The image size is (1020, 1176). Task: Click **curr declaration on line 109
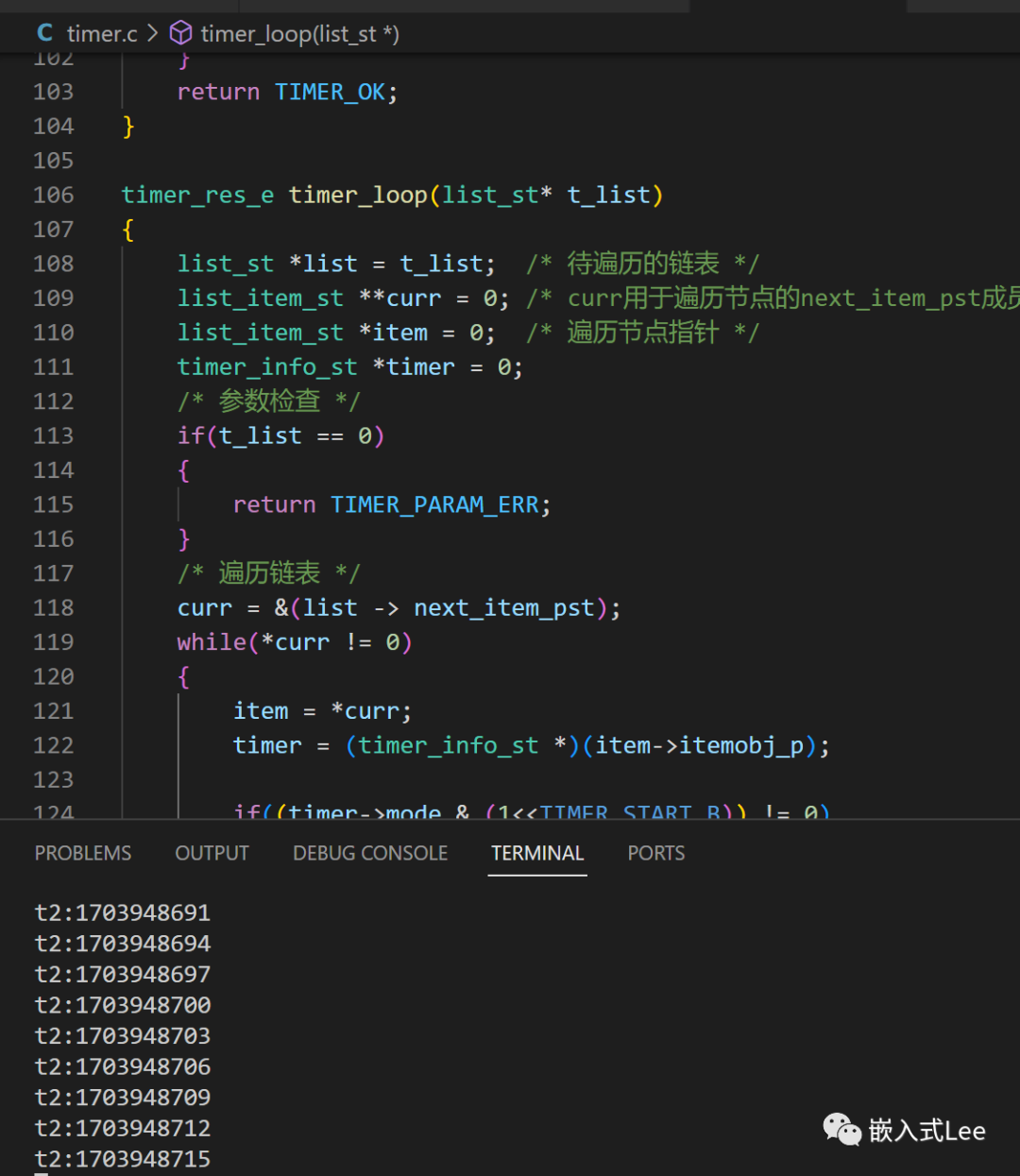point(400,298)
